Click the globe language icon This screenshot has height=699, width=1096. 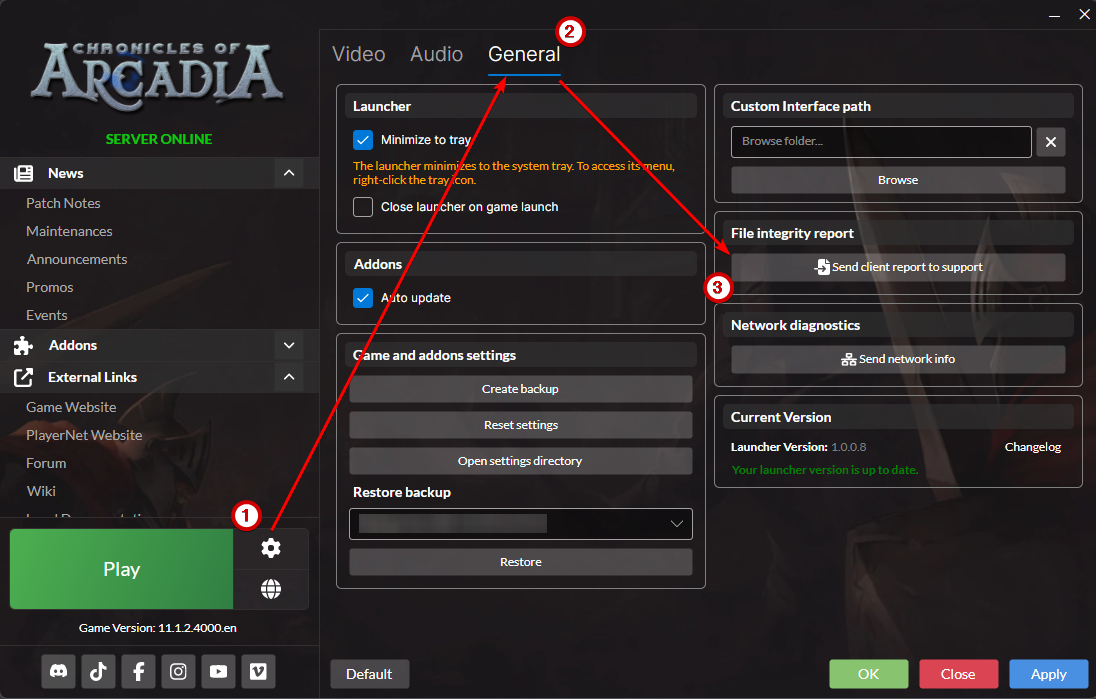coord(271,589)
